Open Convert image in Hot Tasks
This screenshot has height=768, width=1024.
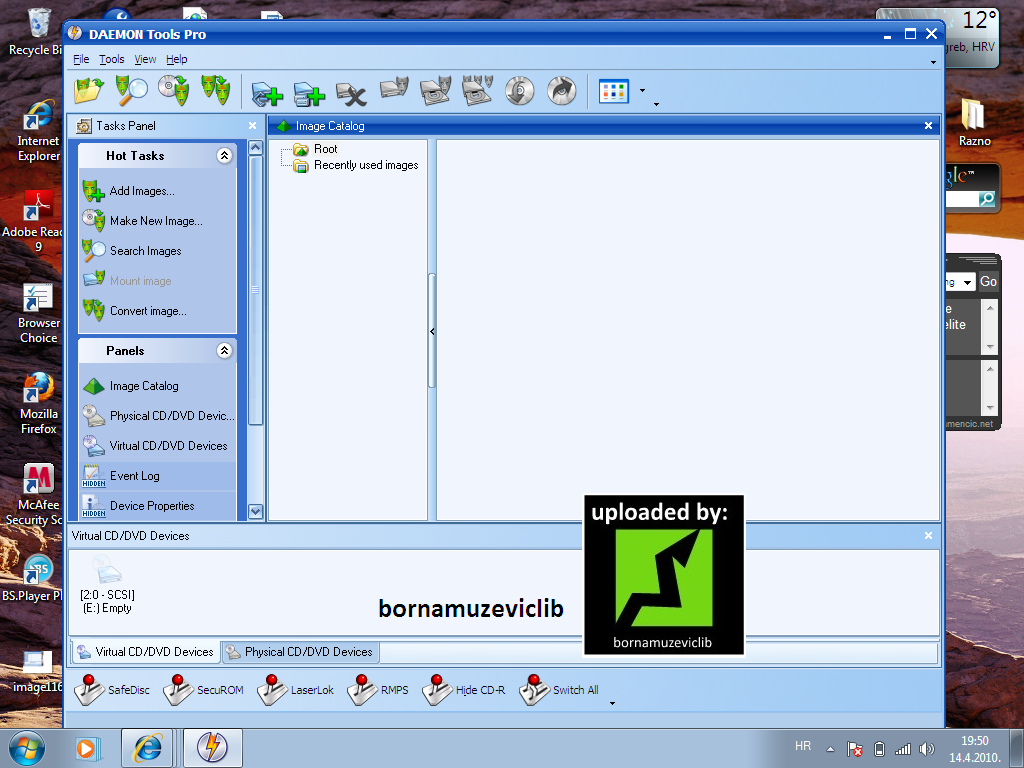pos(148,311)
